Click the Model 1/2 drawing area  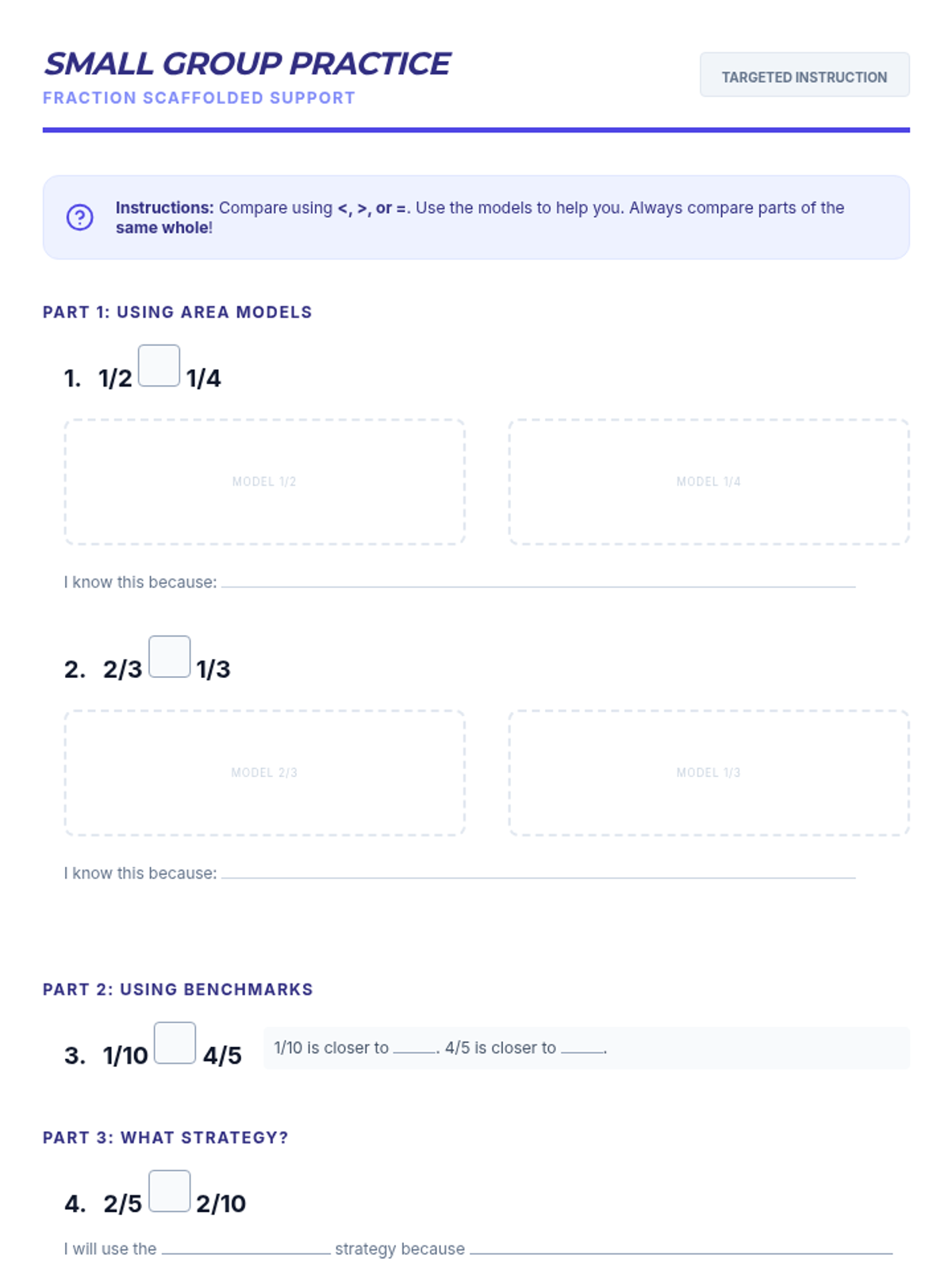click(x=264, y=482)
